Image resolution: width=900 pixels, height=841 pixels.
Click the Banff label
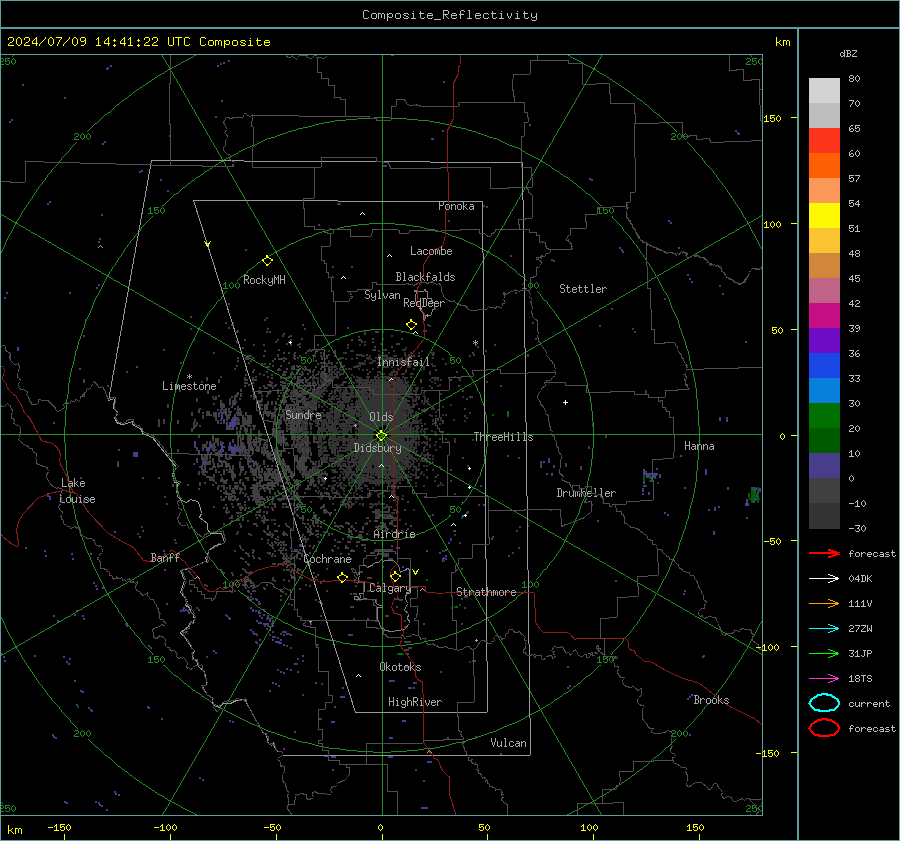[165, 557]
